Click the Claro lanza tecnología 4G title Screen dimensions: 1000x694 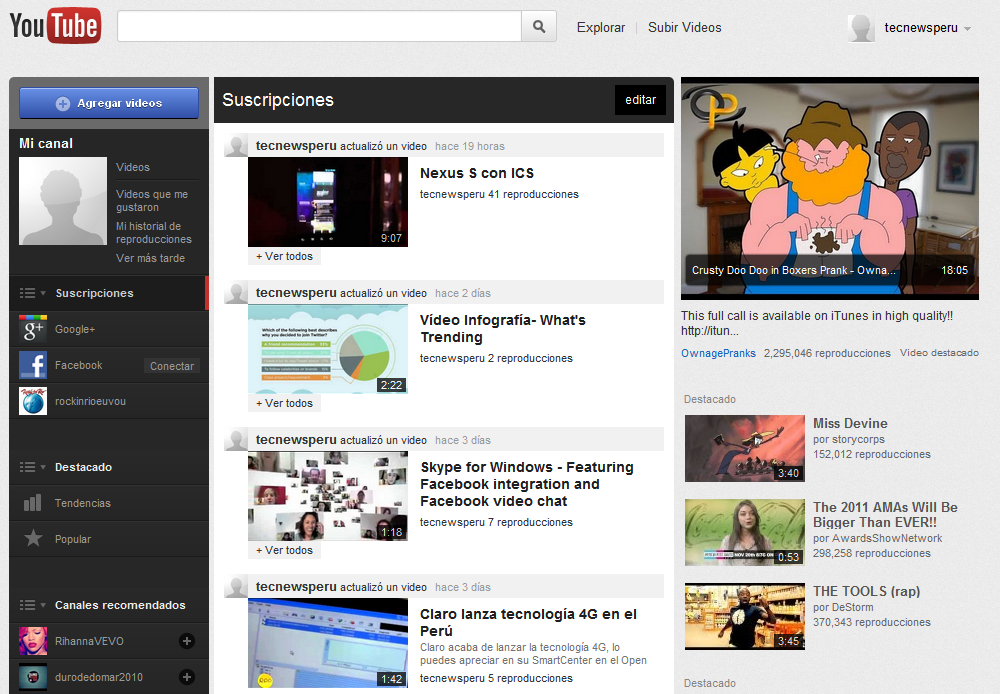tap(528, 622)
